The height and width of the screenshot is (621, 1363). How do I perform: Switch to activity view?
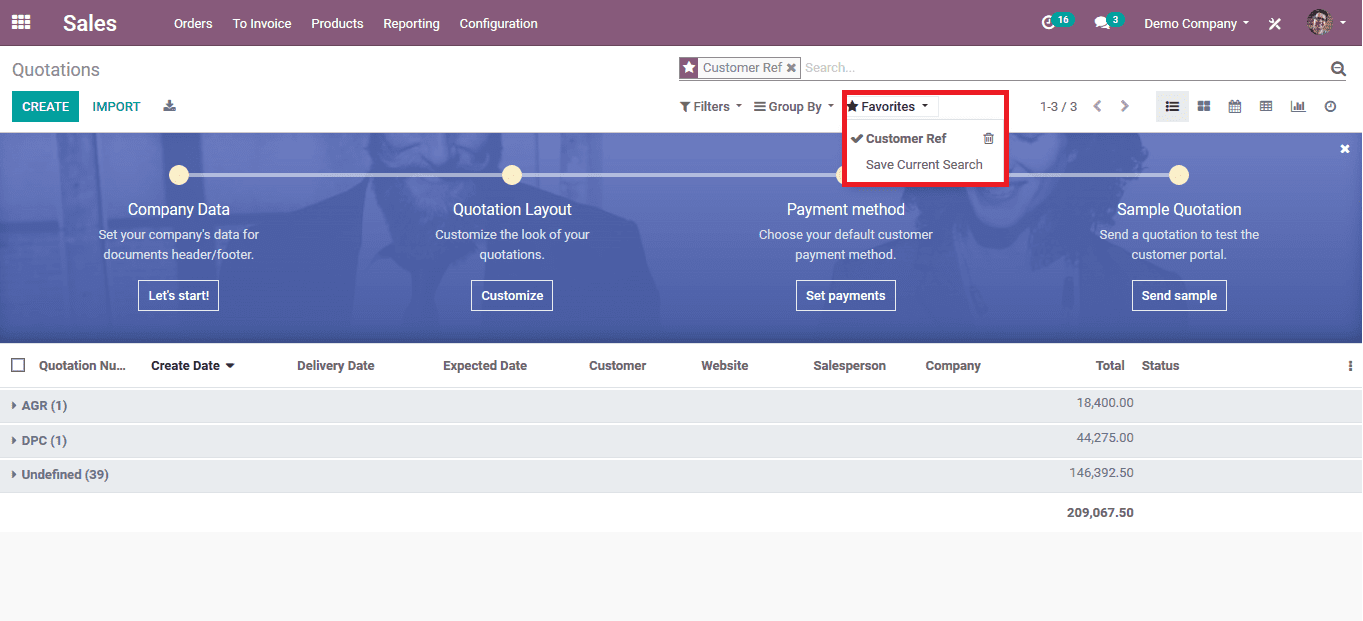(1330, 106)
